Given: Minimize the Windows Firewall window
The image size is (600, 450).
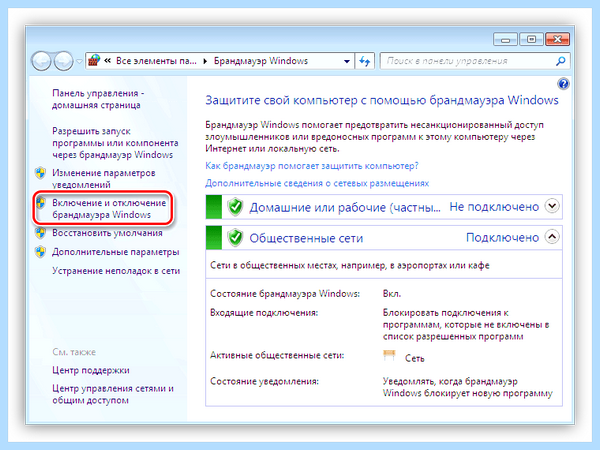Looking at the screenshot, I should click(505, 39).
